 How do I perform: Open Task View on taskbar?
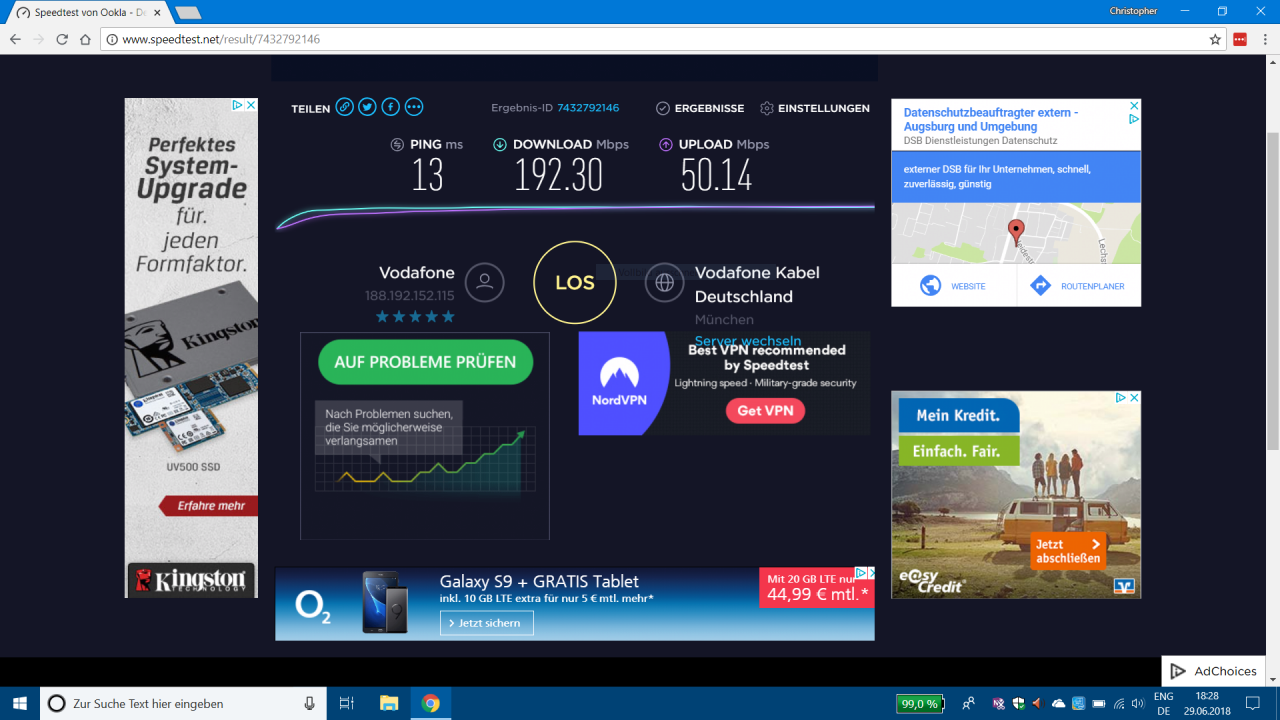pyautogui.click(x=347, y=703)
